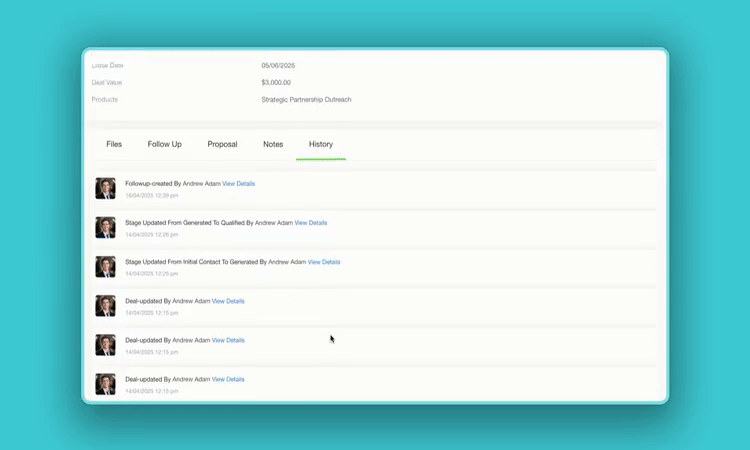The width and height of the screenshot is (750, 450).
Task: View Details of Generated To Qualified update
Action: [x=311, y=223]
